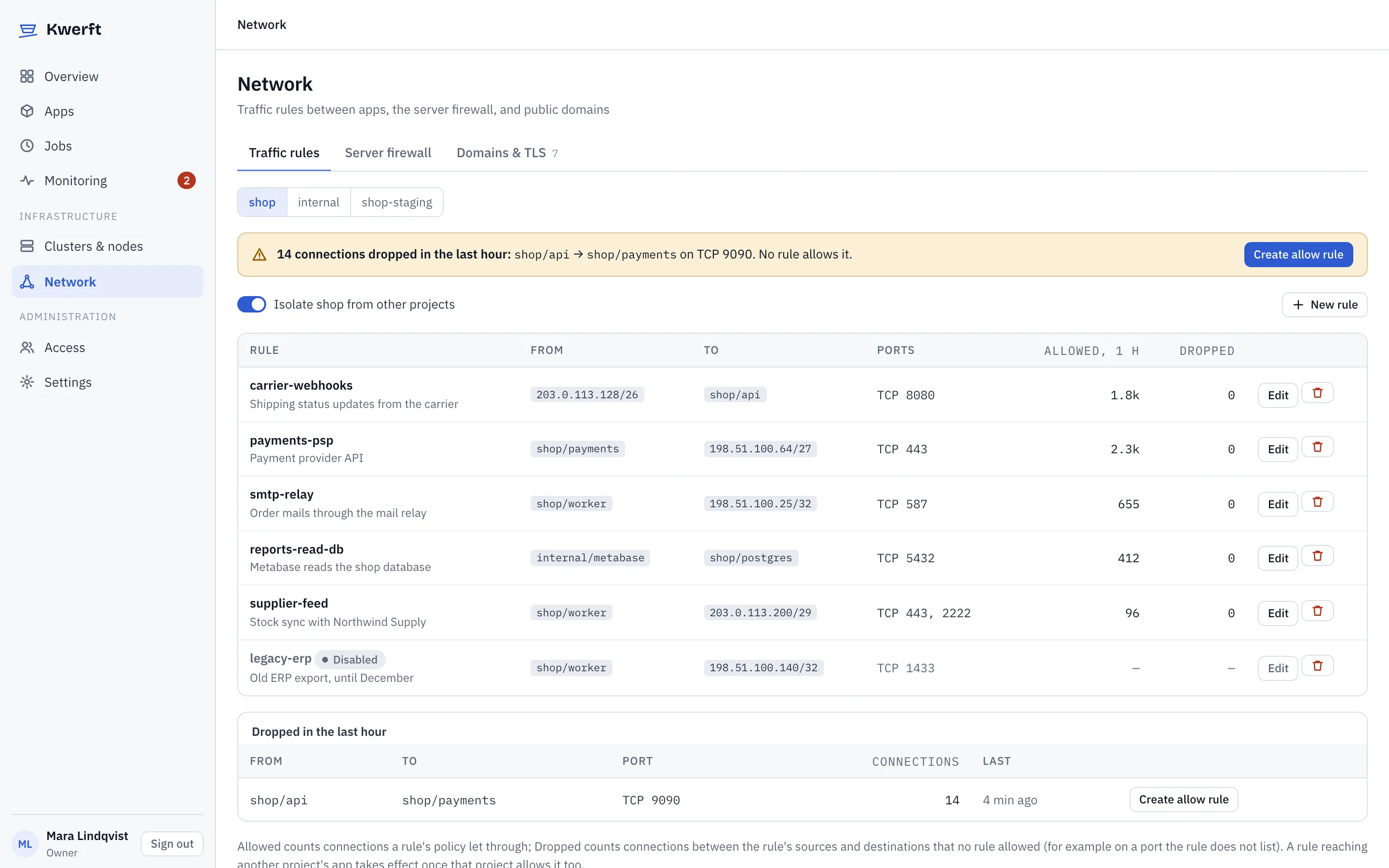Click the New rule button
Image resolution: width=1389 pixels, height=868 pixels.
tap(1325, 305)
